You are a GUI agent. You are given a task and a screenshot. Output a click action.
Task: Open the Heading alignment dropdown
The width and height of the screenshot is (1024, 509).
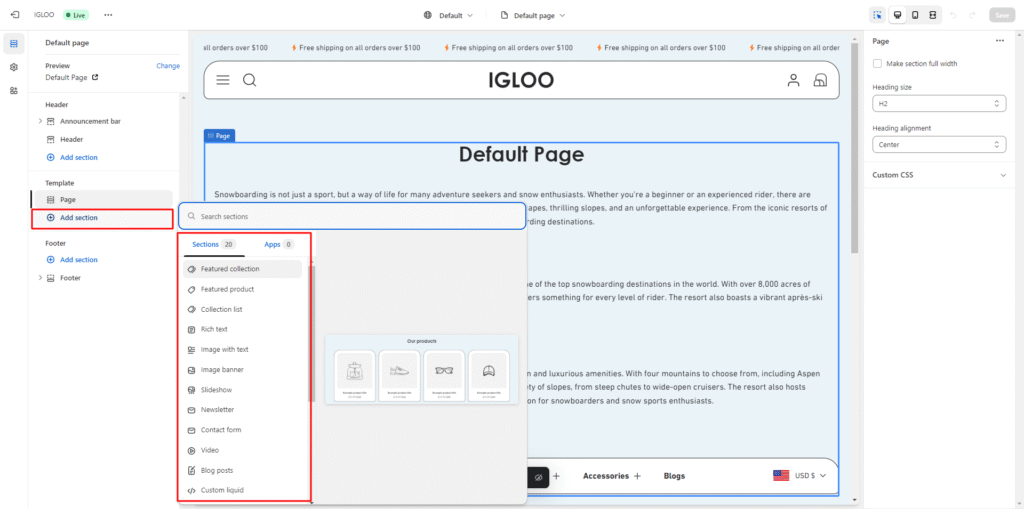(938, 145)
